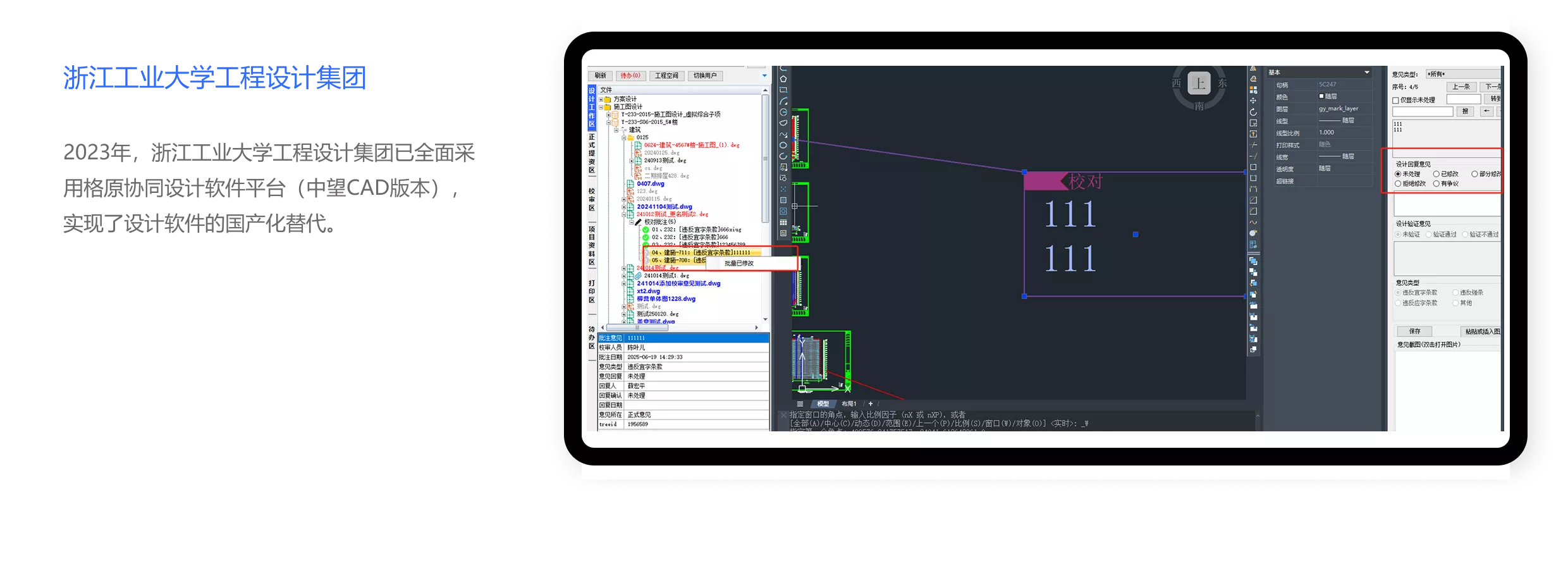The image size is (1568, 573).
Task: Select the 已修改 reply radio button
Action: click(x=1436, y=174)
